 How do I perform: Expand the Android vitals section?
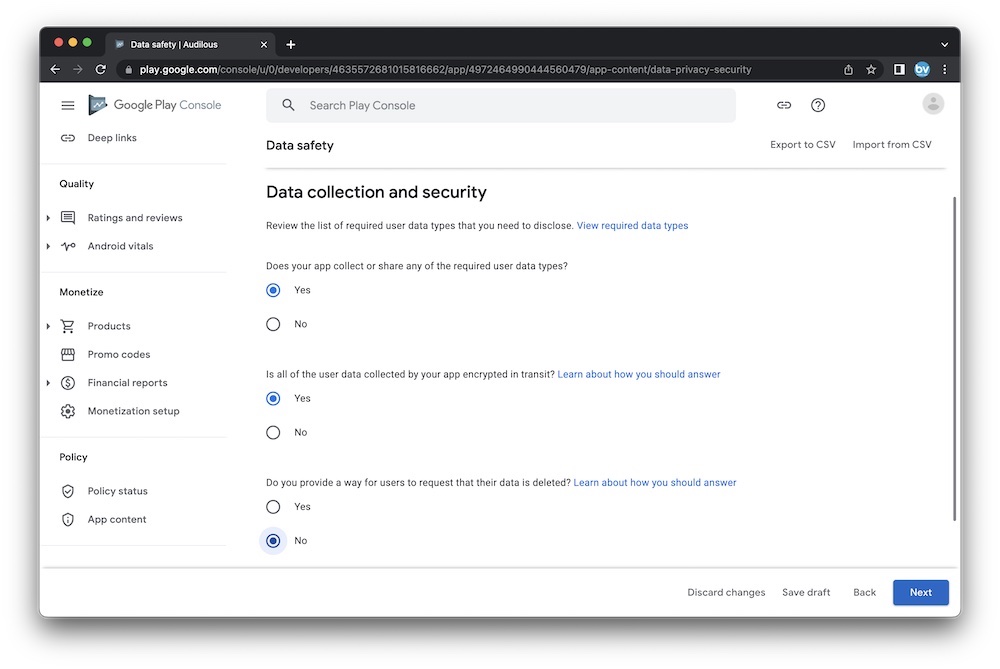[48, 246]
